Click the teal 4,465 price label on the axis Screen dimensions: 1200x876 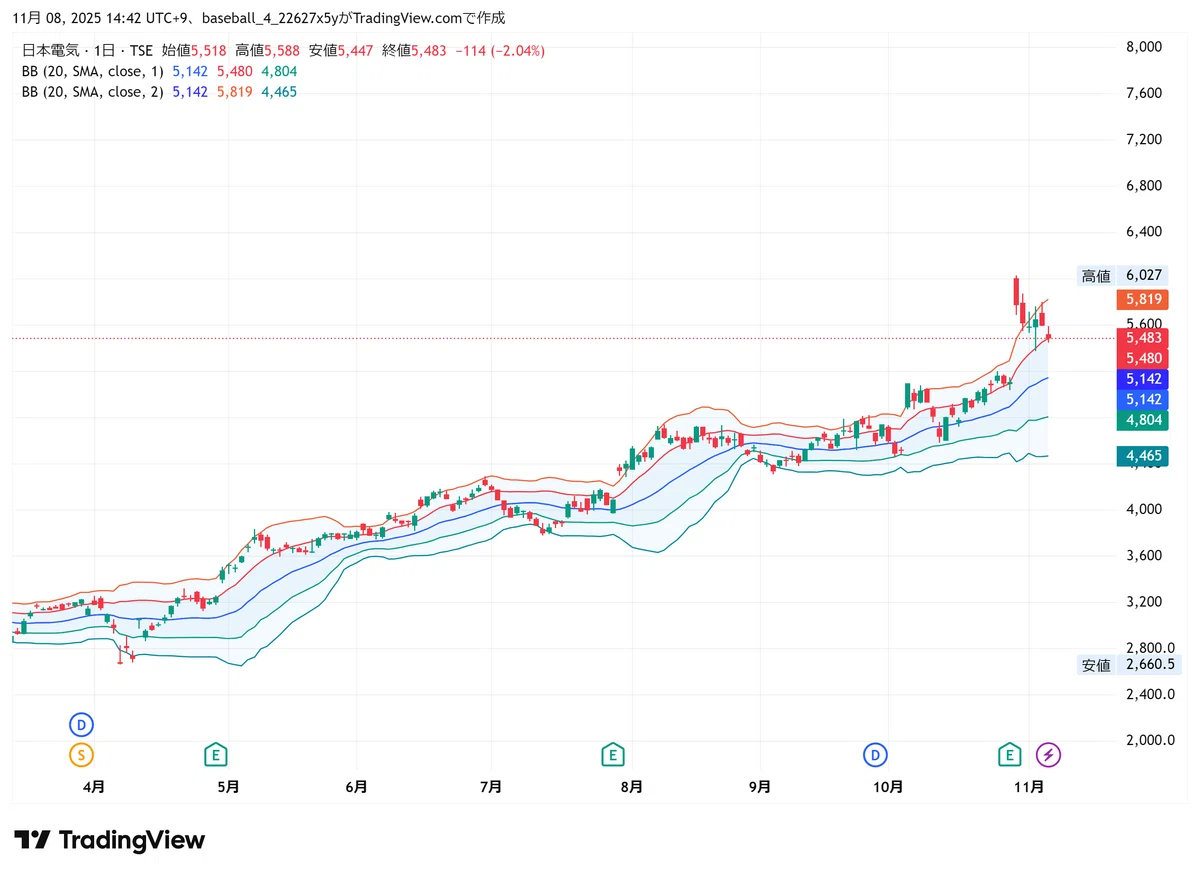coord(1142,457)
